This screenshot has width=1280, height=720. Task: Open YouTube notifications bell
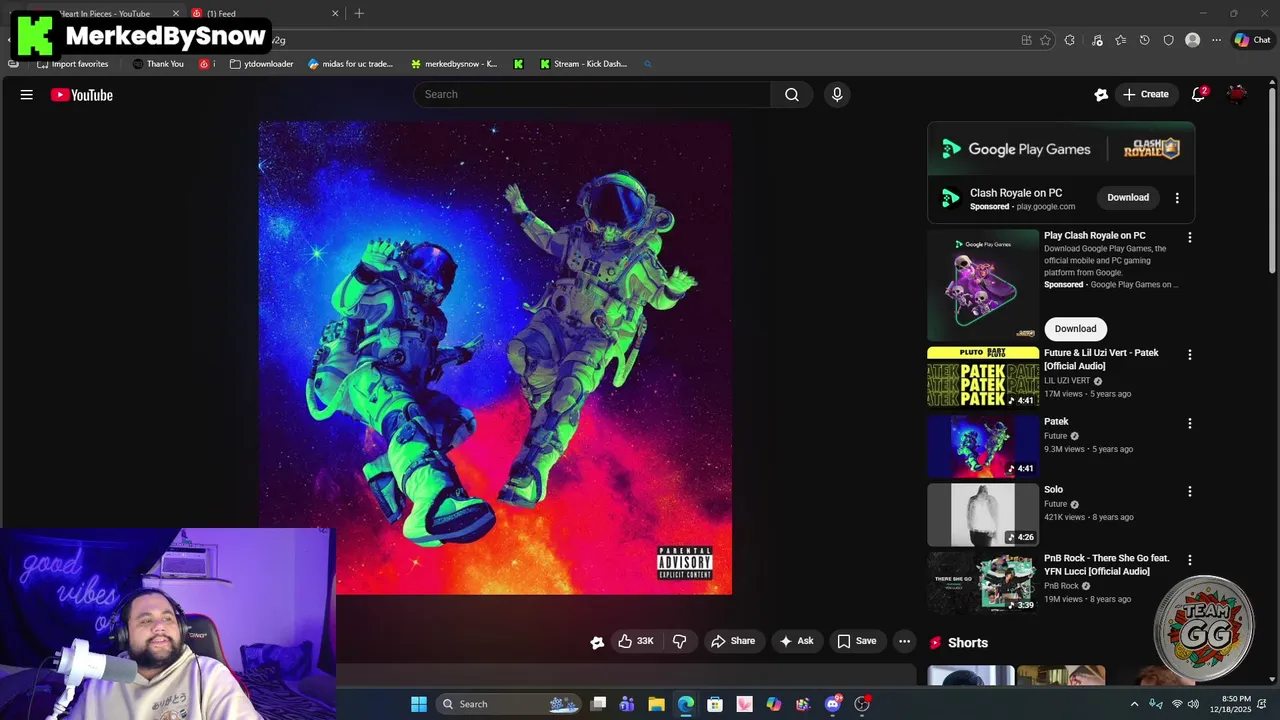click(x=1199, y=95)
